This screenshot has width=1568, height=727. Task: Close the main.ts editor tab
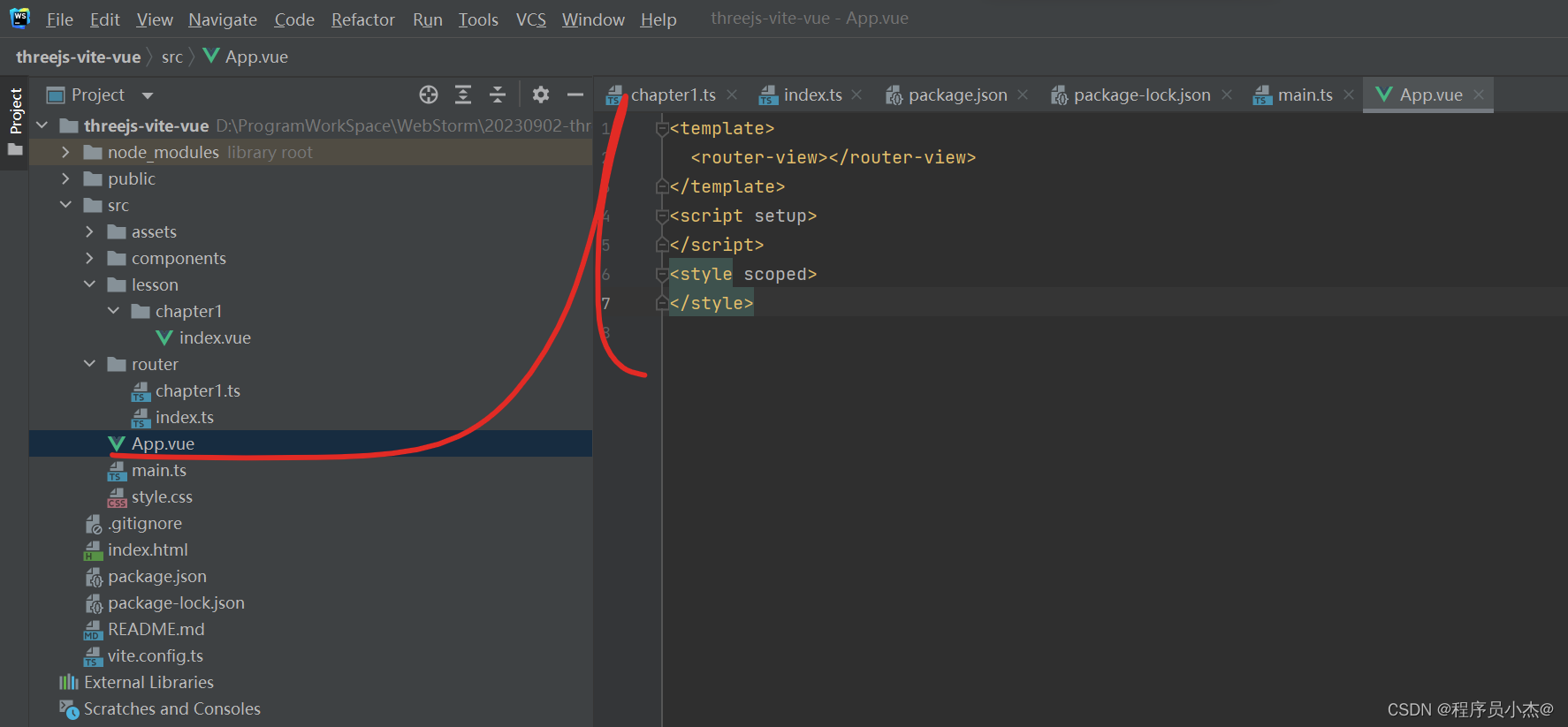1349,95
